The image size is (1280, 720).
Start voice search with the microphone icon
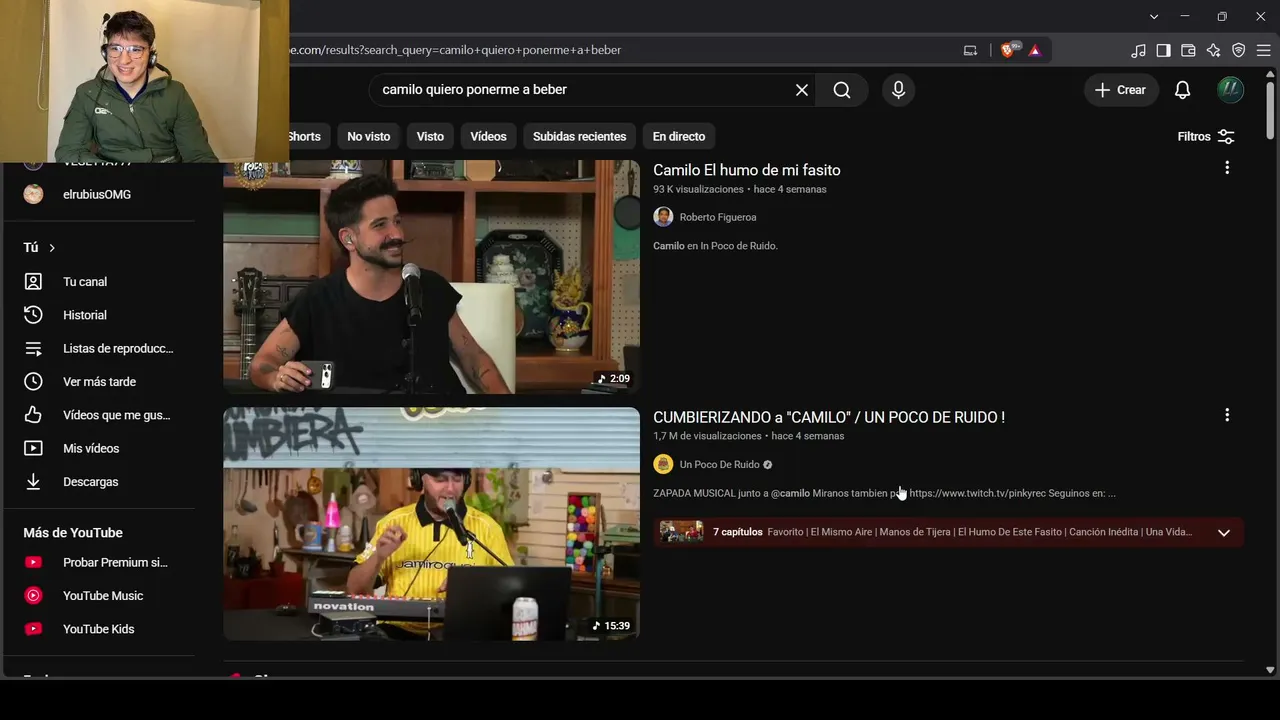[x=898, y=90]
